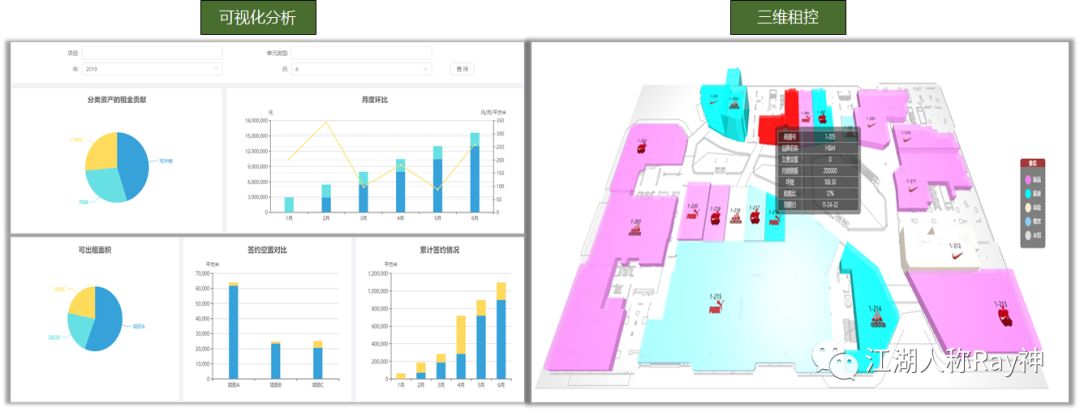The image size is (1080, 412).
Task: Click the 项目 text input field
Action: point(152,52)
